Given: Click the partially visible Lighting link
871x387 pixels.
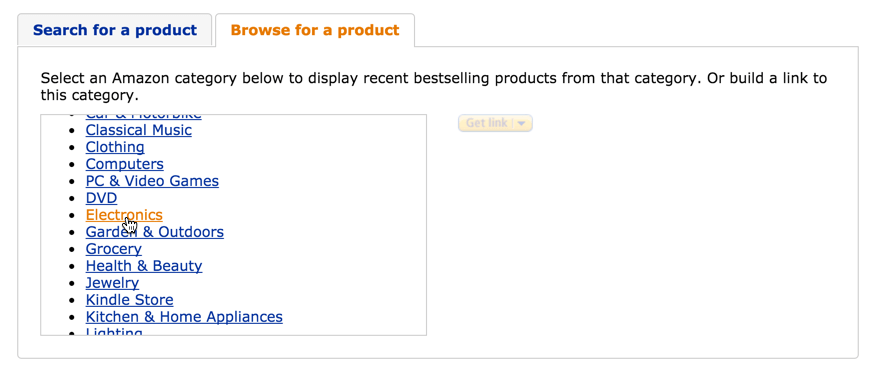Looking at the screenshot, I should (114, 331).
